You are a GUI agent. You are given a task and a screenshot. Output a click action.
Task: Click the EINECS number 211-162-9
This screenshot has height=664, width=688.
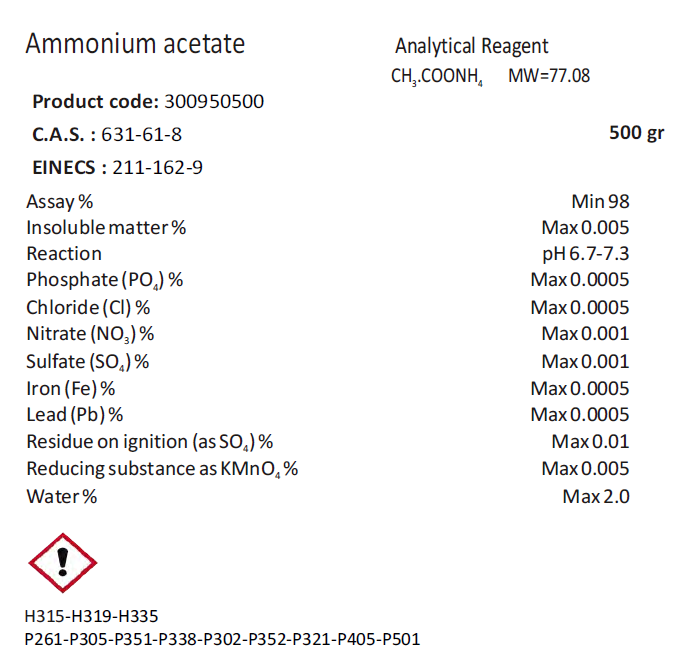click(158, 167)
